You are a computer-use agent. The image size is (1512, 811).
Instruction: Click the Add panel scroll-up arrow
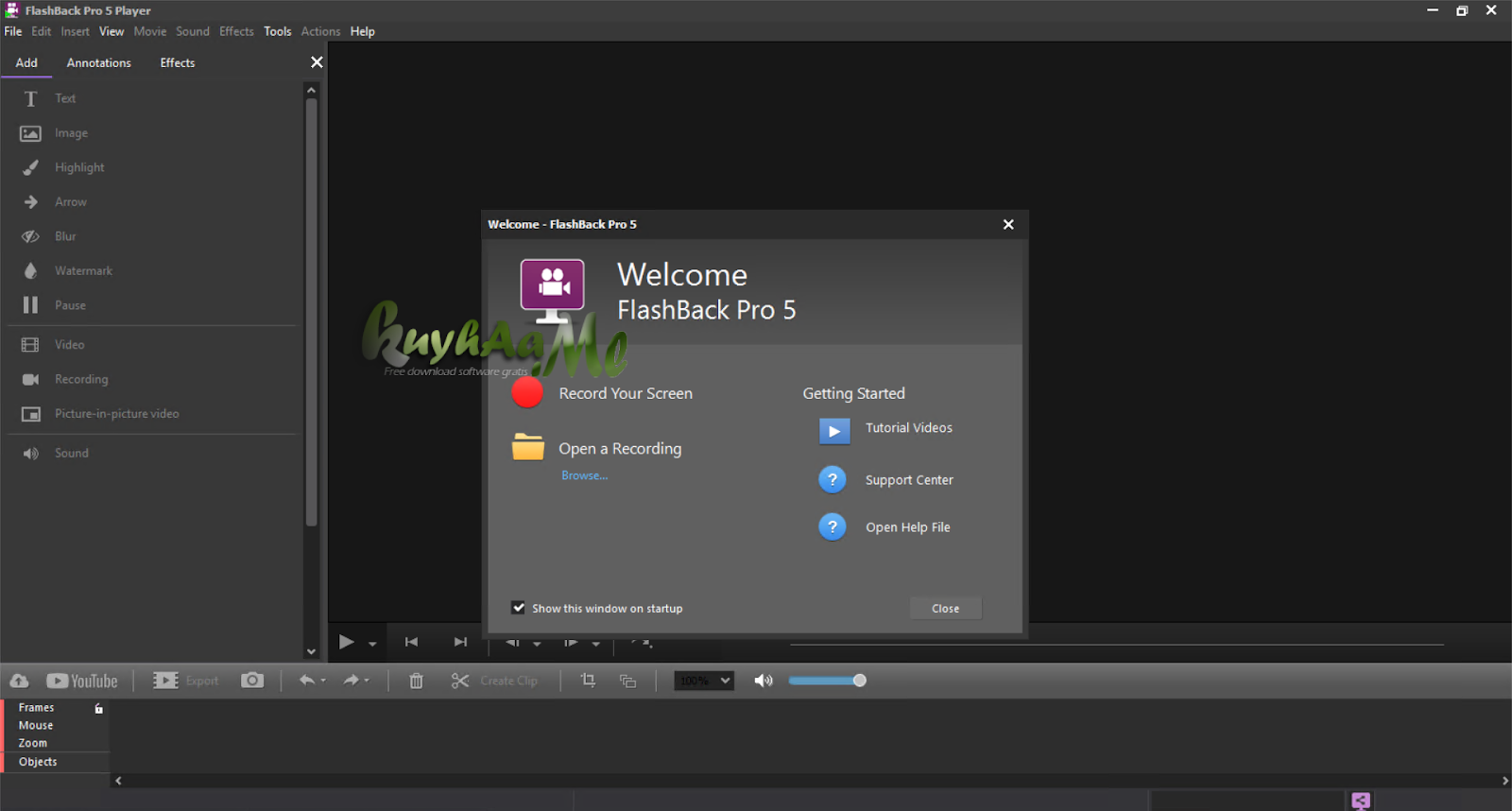(x=311, y=91)
